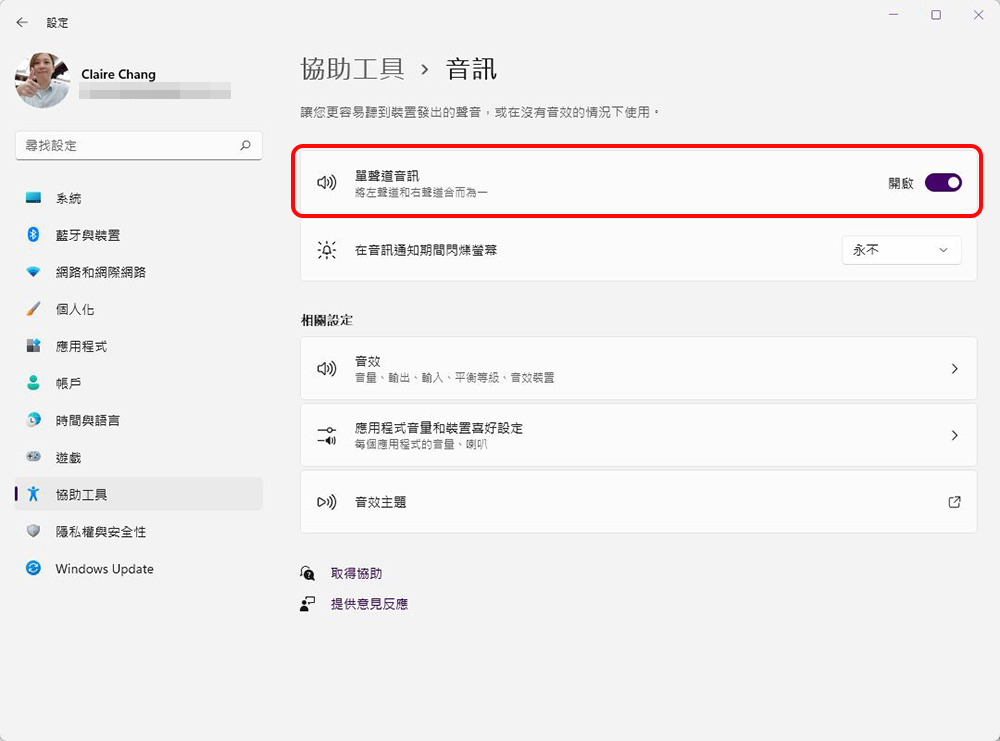
Task: Open the 永不 flash screen dropdown
Action: point(901,250)
